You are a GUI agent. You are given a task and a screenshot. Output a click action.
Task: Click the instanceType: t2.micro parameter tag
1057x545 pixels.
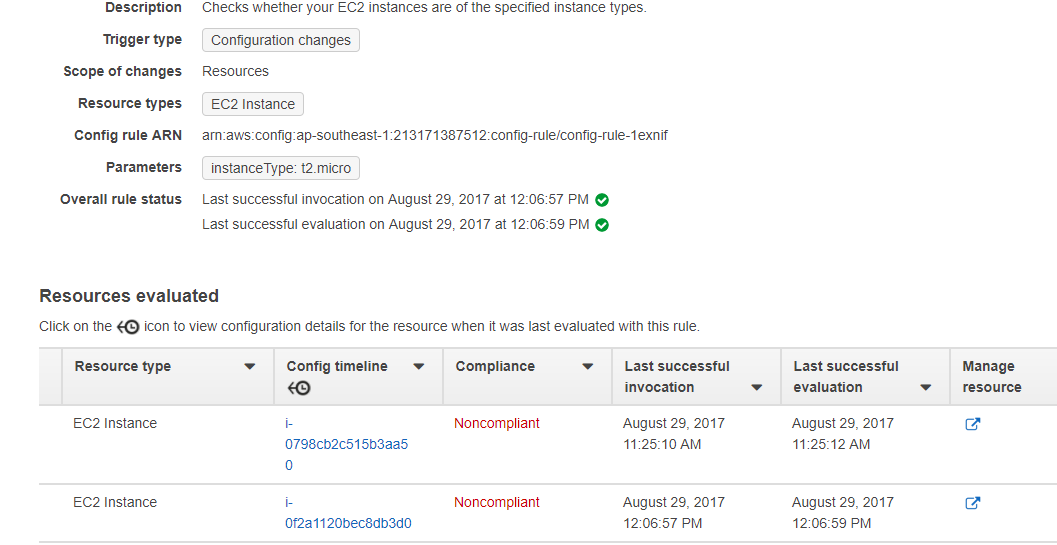click(281, 168)
